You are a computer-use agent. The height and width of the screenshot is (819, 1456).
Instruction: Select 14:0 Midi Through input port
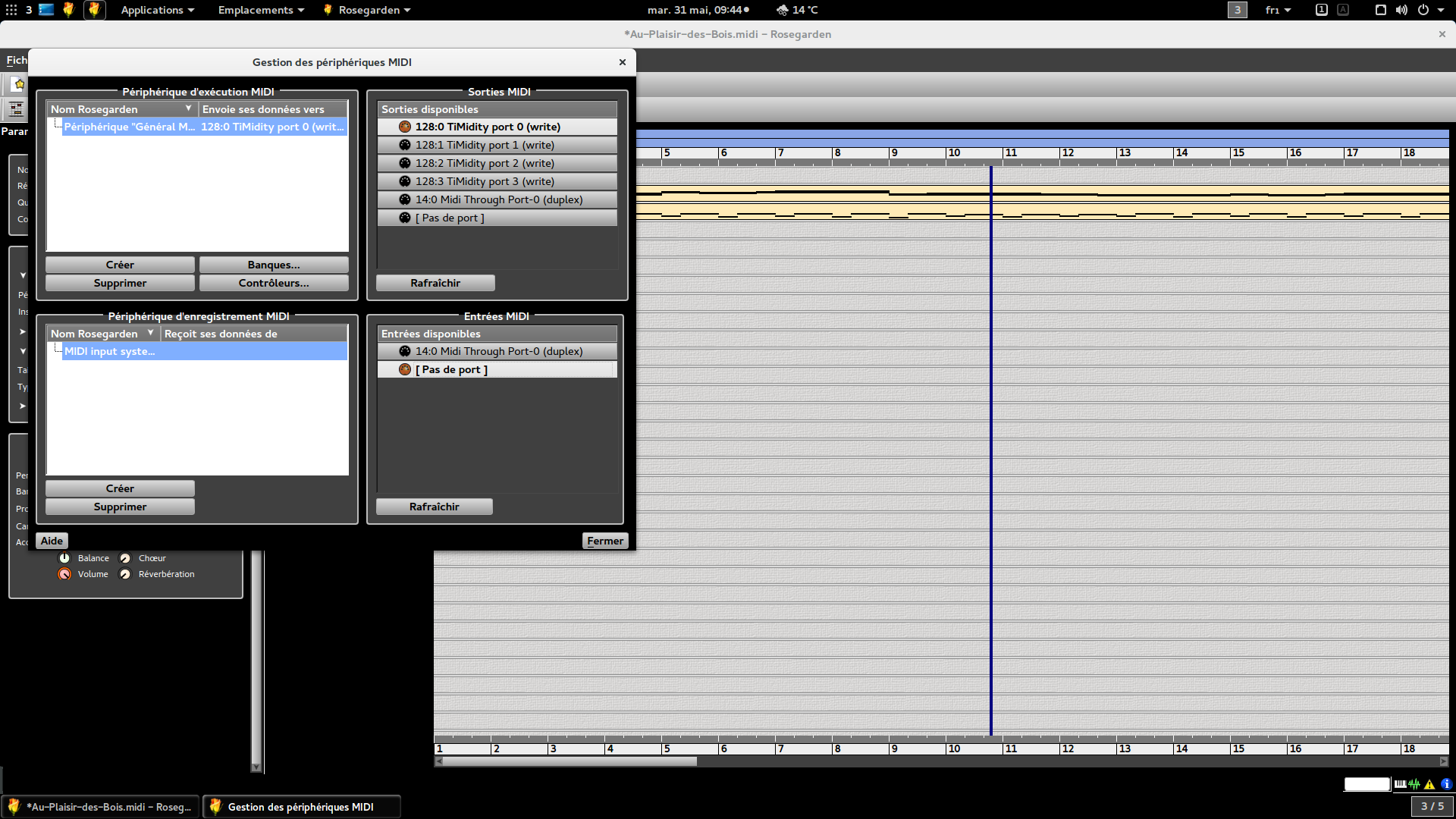[497, 351]
